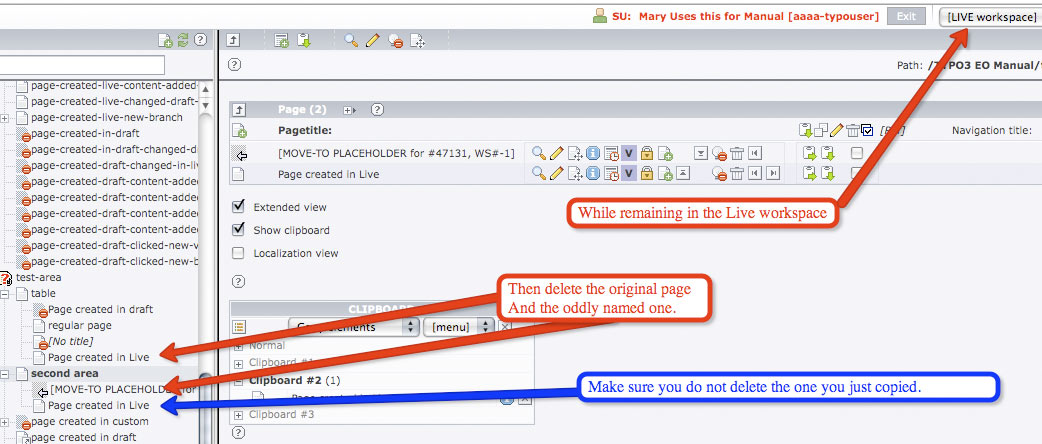Select 'second area' in the page tree
Viewport: 1042px width, 444px height.
pyautogui.click(x=64, y=373)
